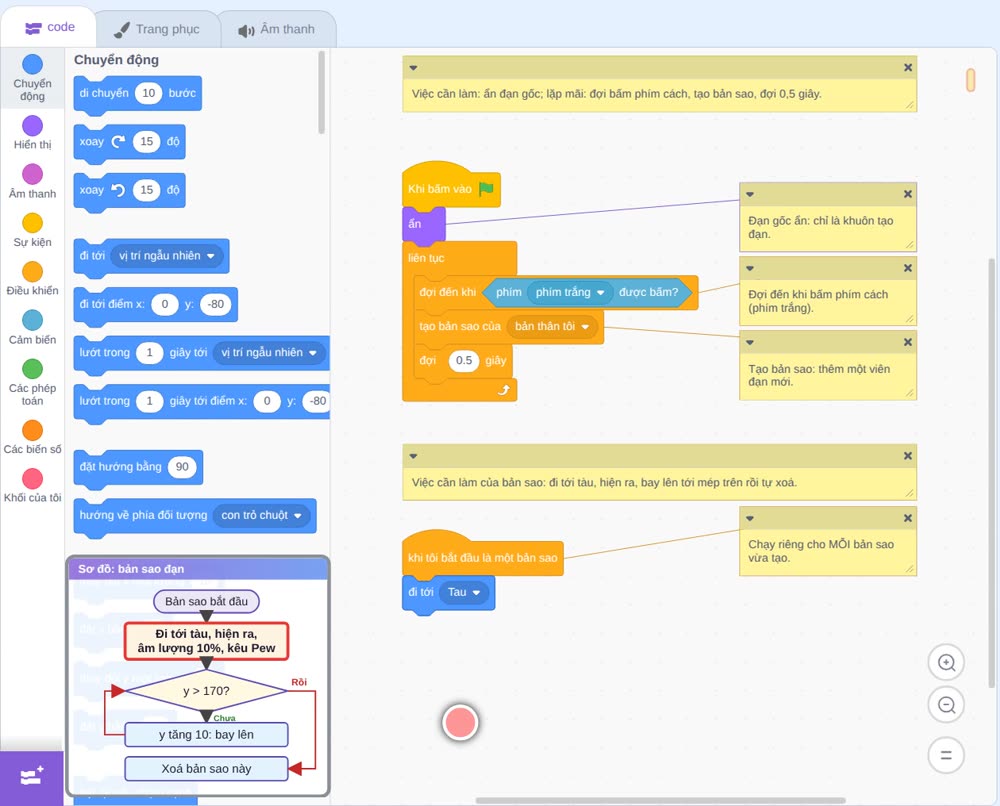Open the Trang phục tab
Image resolution: width=1000 pixels, height=806 pixels.
click(156, 29)
